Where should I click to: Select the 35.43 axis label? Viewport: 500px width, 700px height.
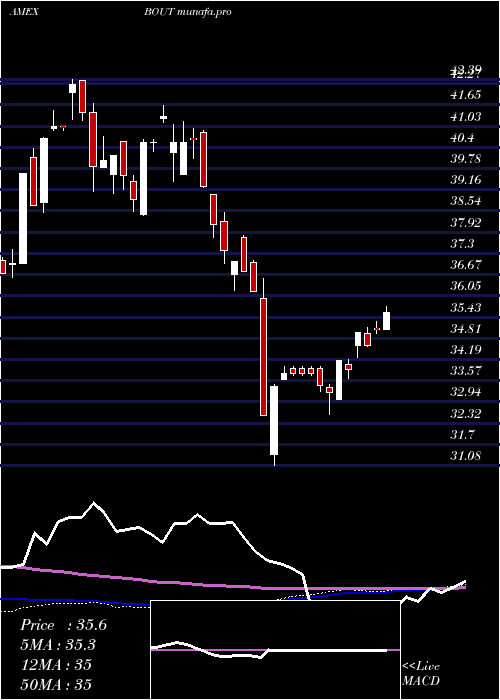(466, 307)
